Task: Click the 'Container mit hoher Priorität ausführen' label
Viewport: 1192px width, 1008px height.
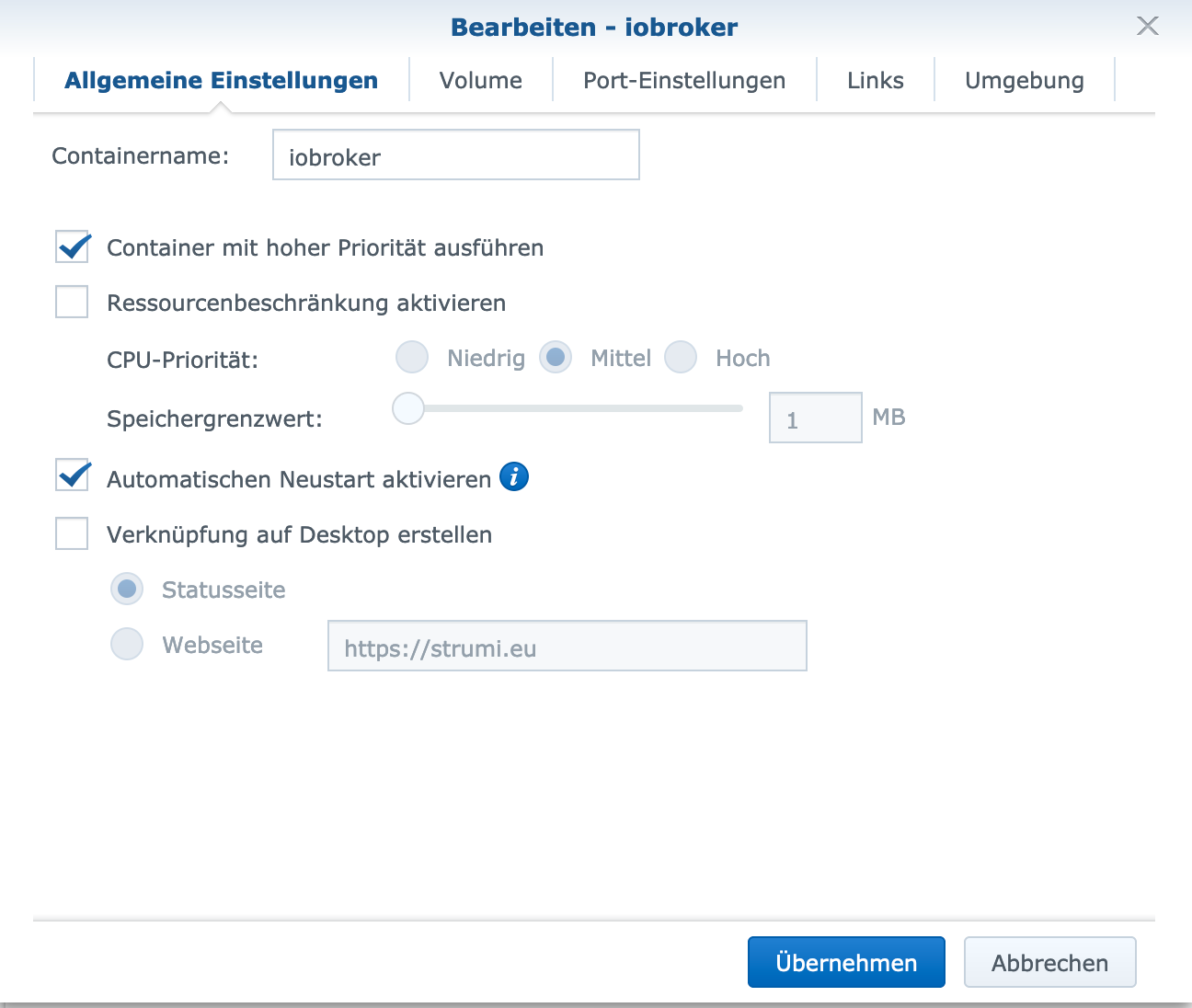Action: (326, 248)
